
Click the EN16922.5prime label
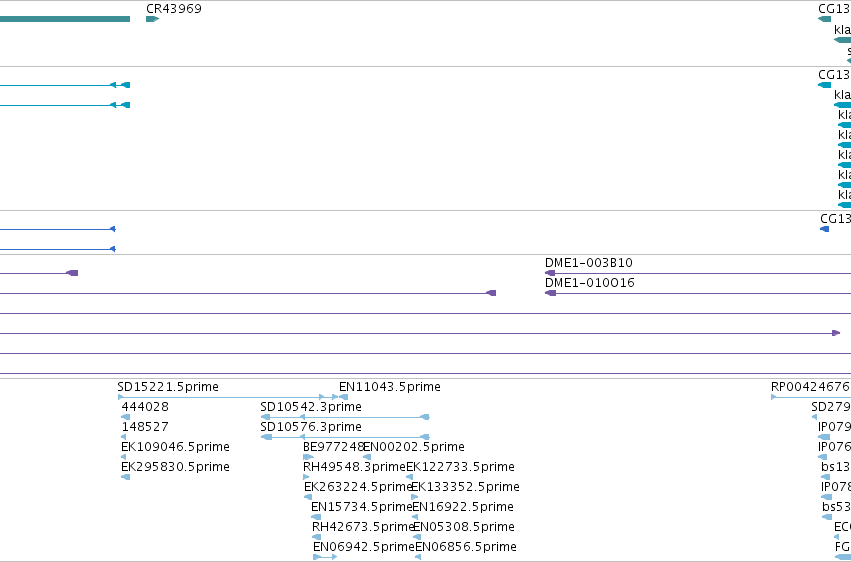(x=463, y=507)
